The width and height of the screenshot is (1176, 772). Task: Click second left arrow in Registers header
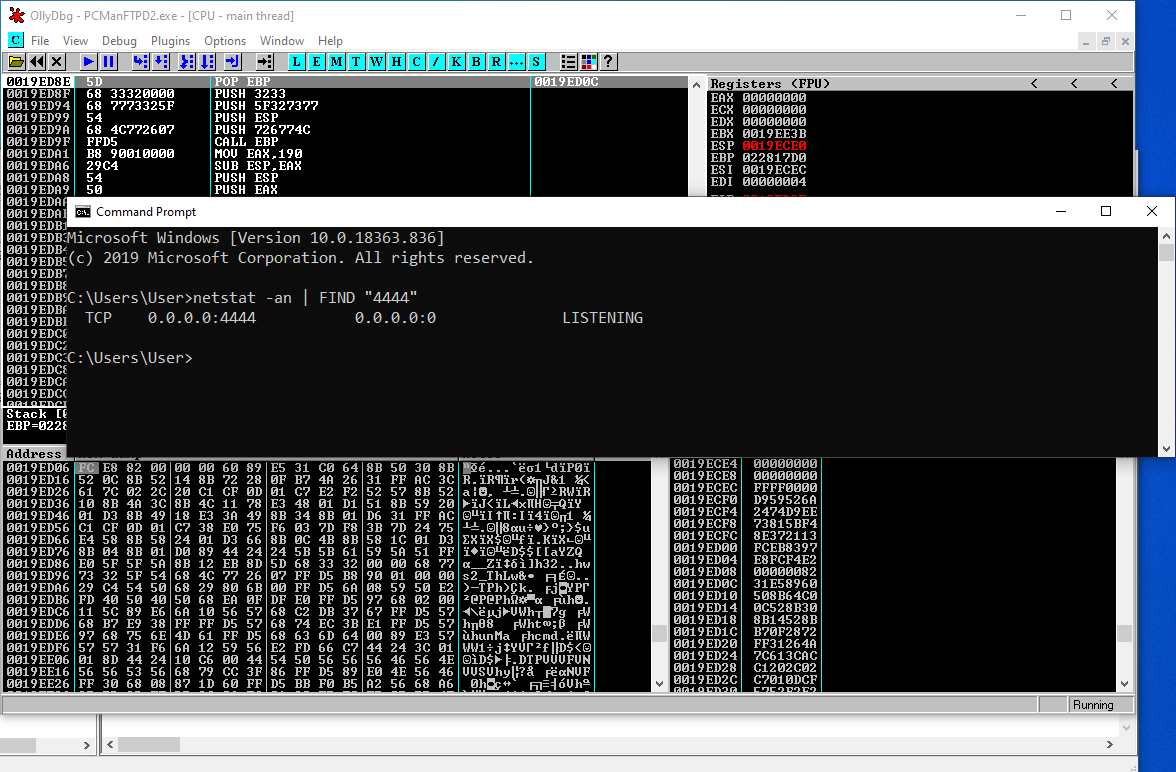click(x=1074, y=83)
